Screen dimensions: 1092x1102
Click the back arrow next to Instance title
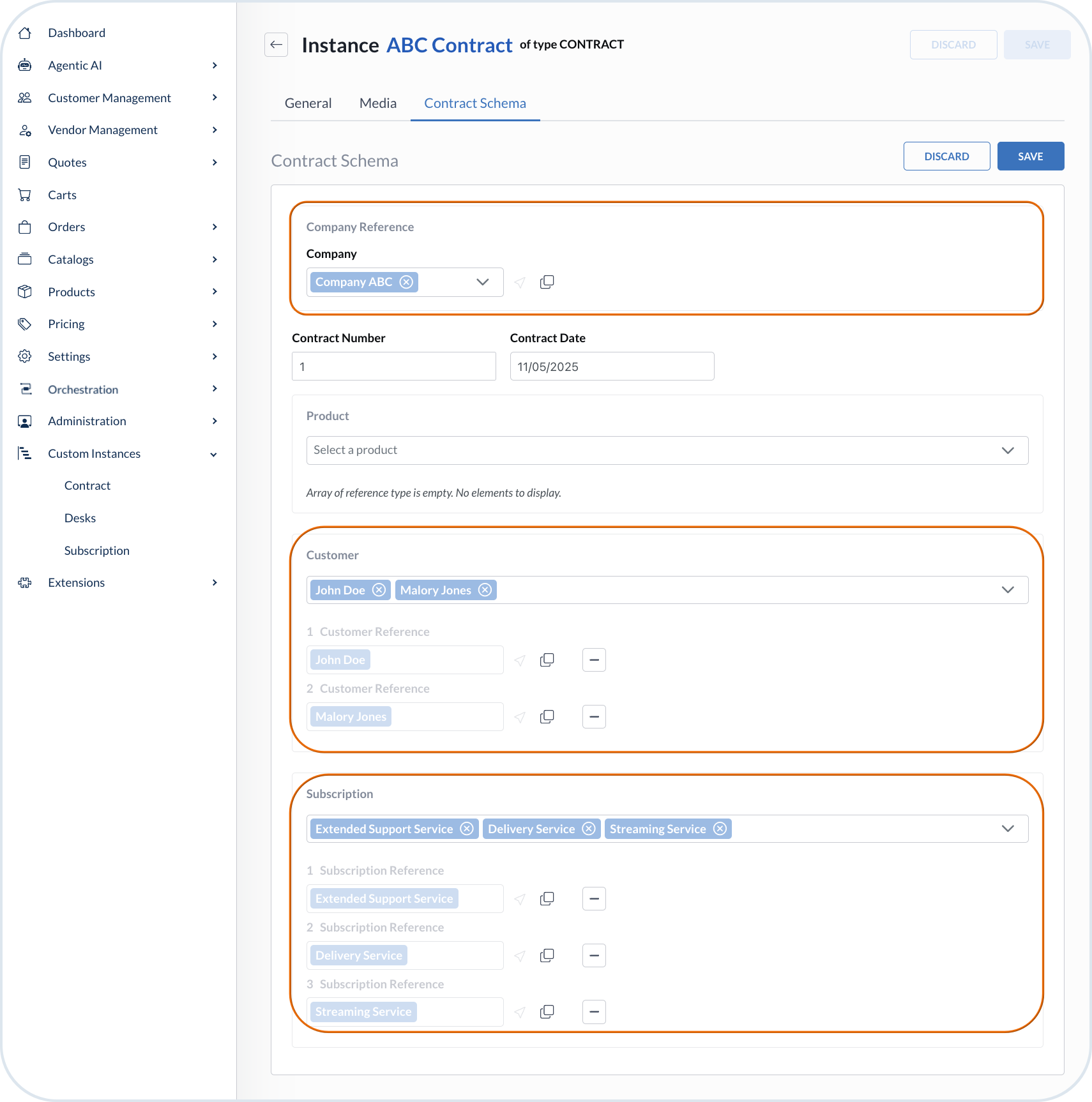(276, 45)
